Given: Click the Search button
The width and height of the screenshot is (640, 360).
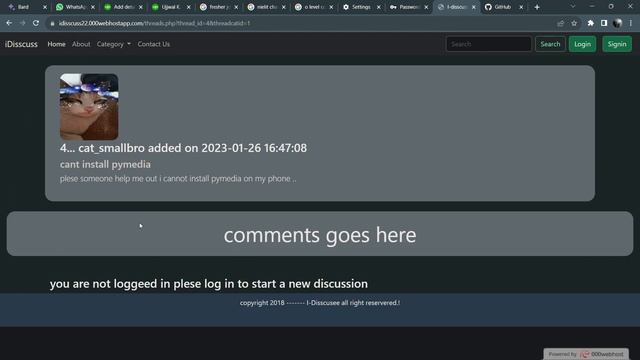Looking at the screenshot, I should coord(550,44).
